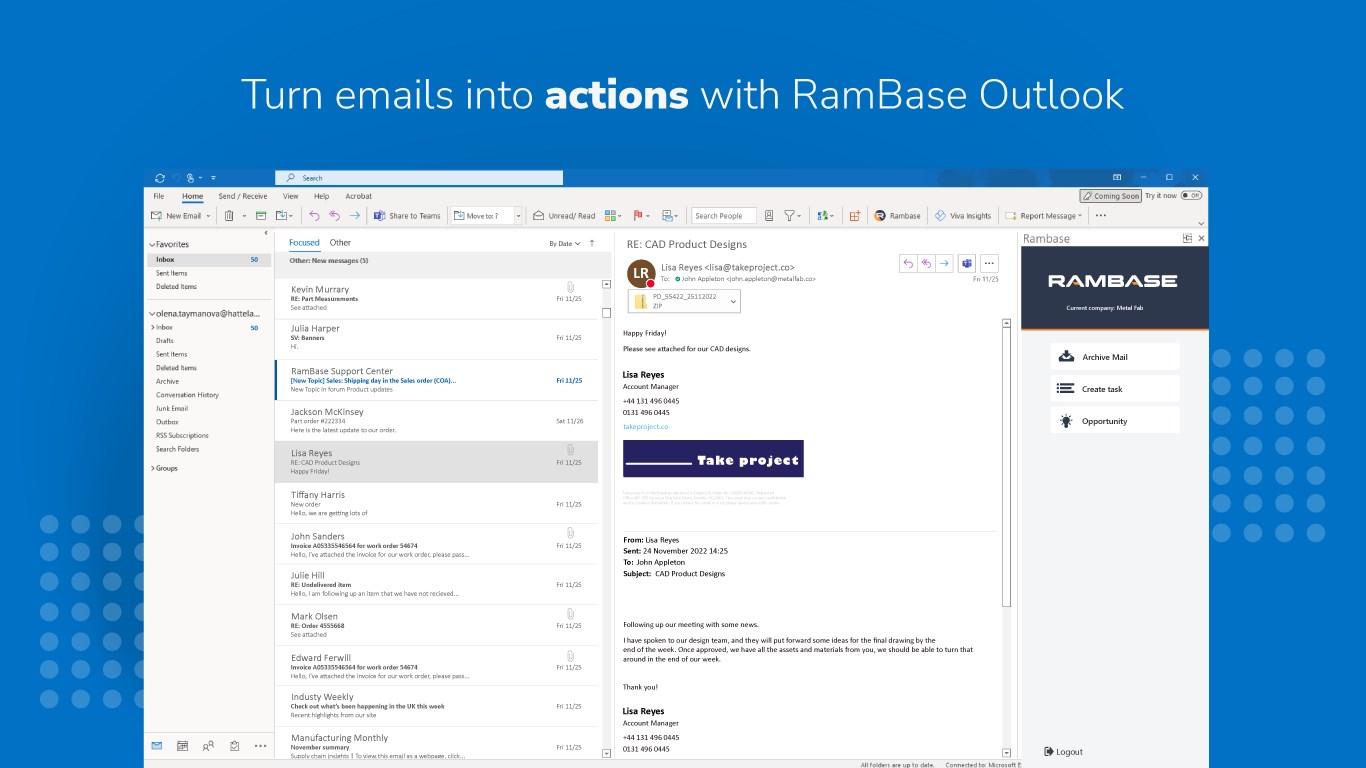Click the Archive icon in the ribbon
Viewport: 1366px width, 768px height.
[x=261, y=215]
